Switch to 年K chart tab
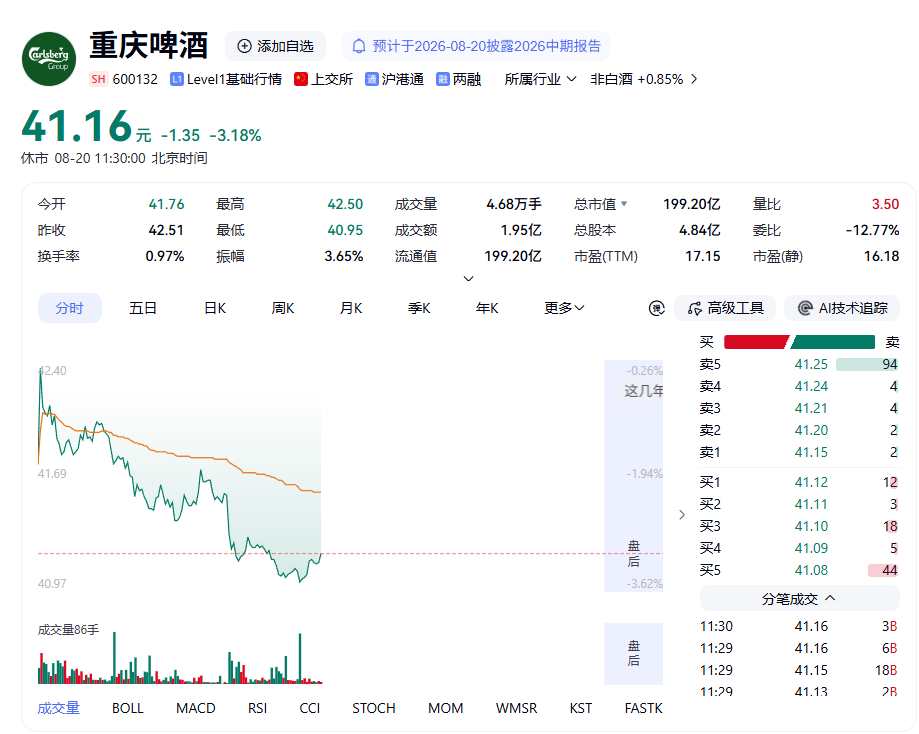Image resolution: width=919 pixels, height=734 pixels. (x=487, y=308)
